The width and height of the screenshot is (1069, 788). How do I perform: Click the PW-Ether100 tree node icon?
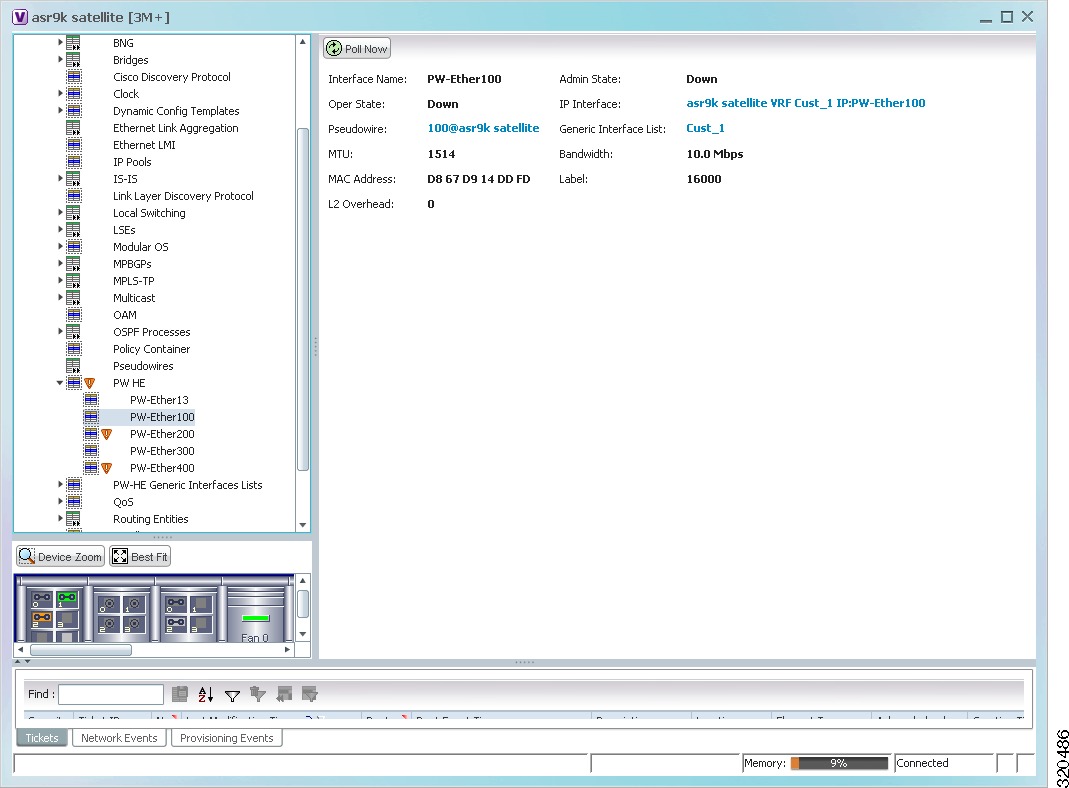coord(91,416)
